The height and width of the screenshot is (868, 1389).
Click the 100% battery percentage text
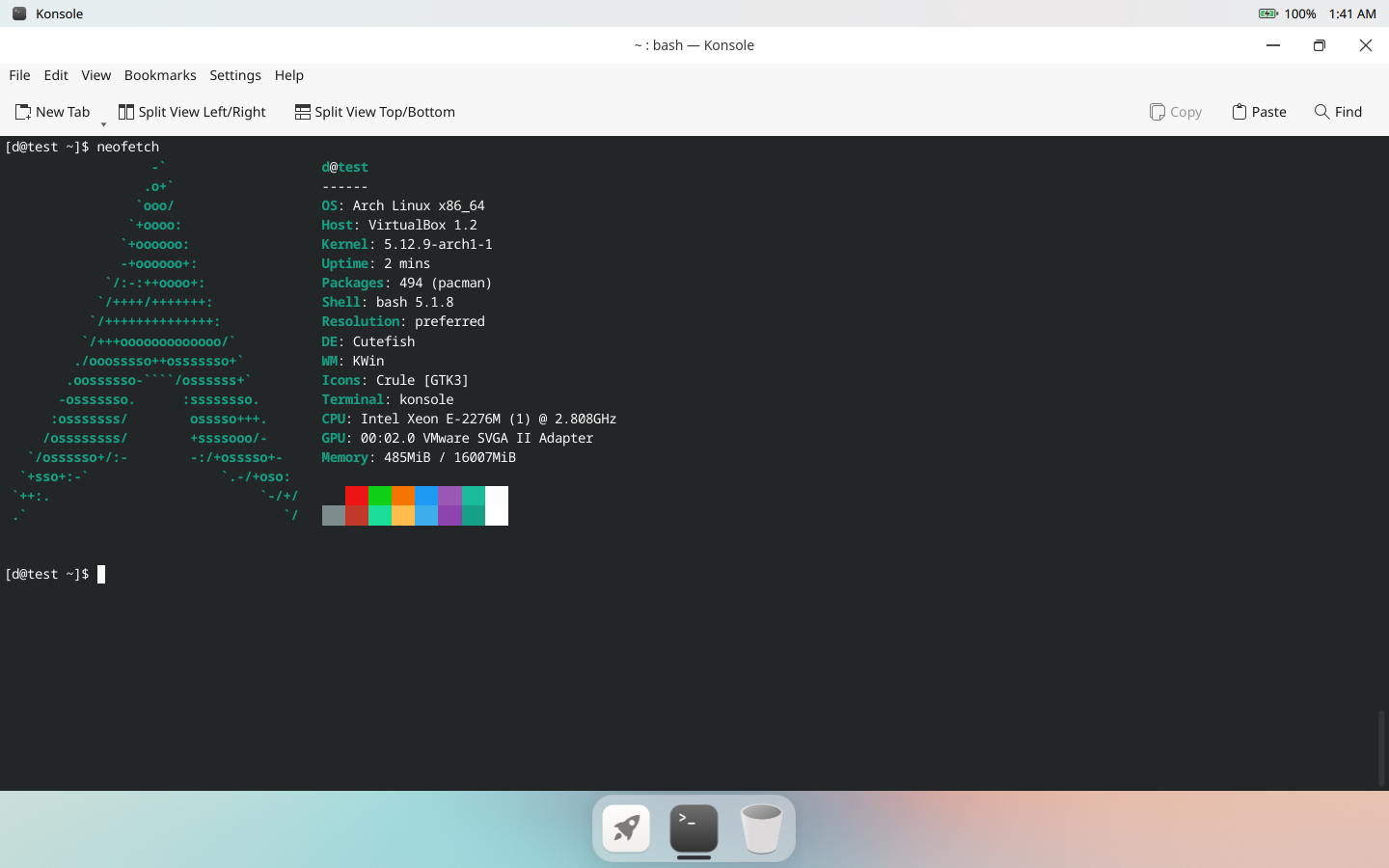pos(1300,14)
